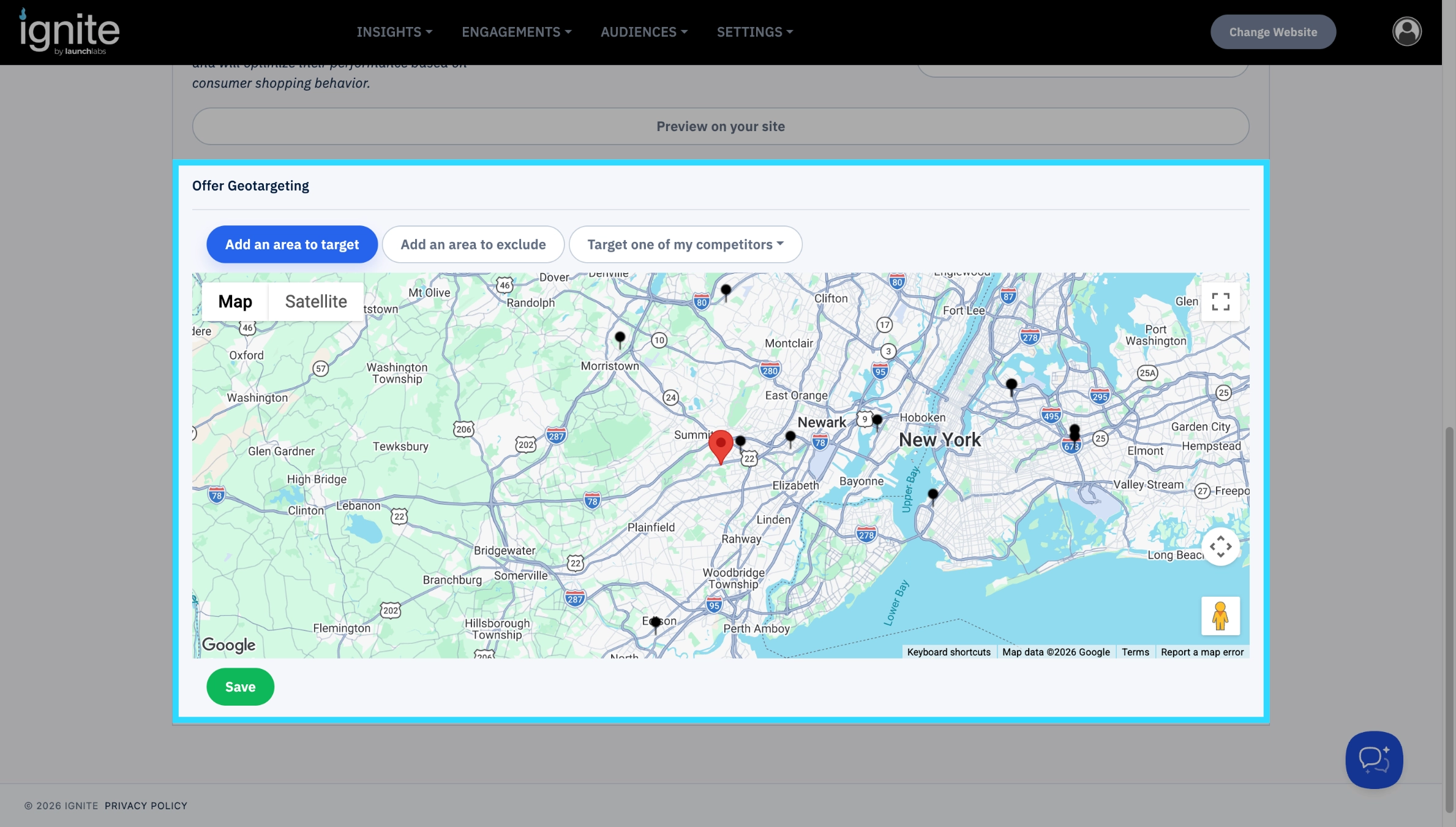
Task: Switch to the Map view tab
Action: 235,301
